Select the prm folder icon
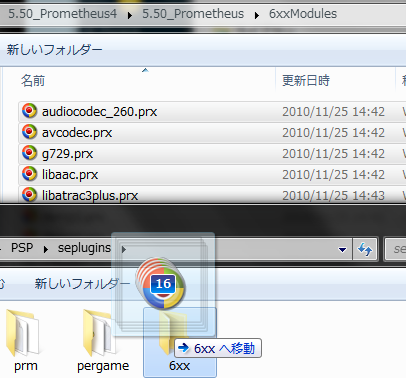The height and width of the screenshot is (378, 406). (23, 333)
